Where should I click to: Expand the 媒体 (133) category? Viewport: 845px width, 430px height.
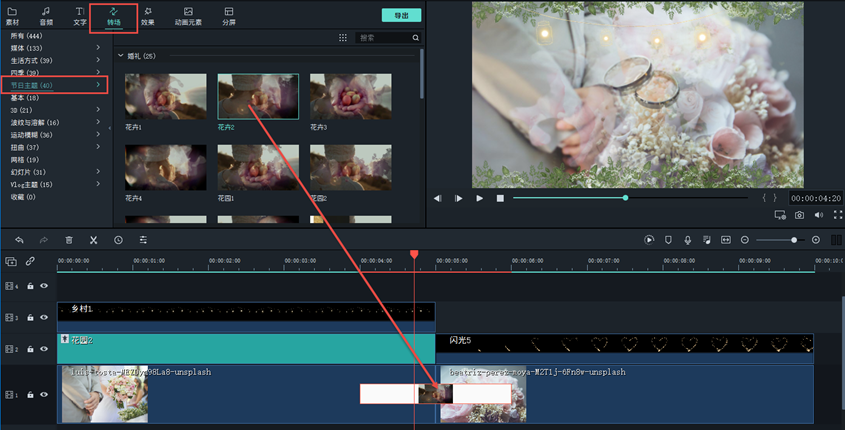click(98, 48)
